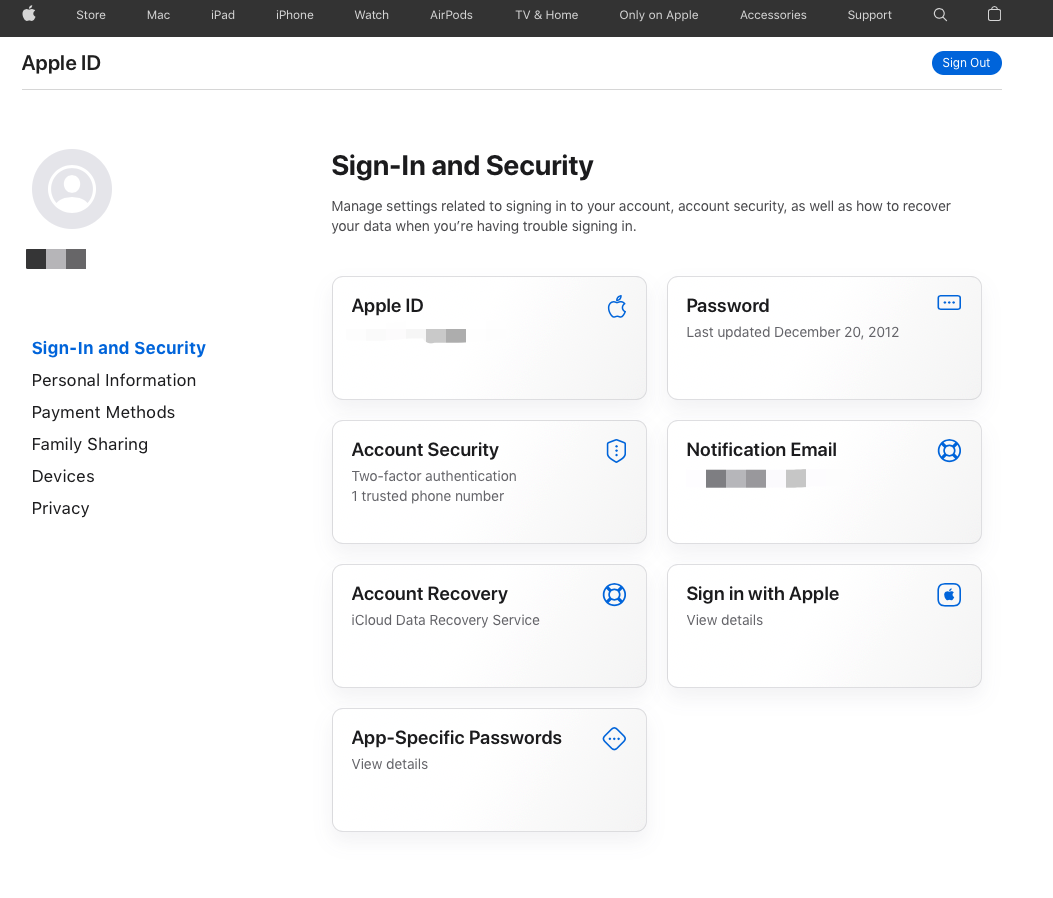
Task: Open the Apple ID card title
Action: pyautogui.click(x=387, y=306)
